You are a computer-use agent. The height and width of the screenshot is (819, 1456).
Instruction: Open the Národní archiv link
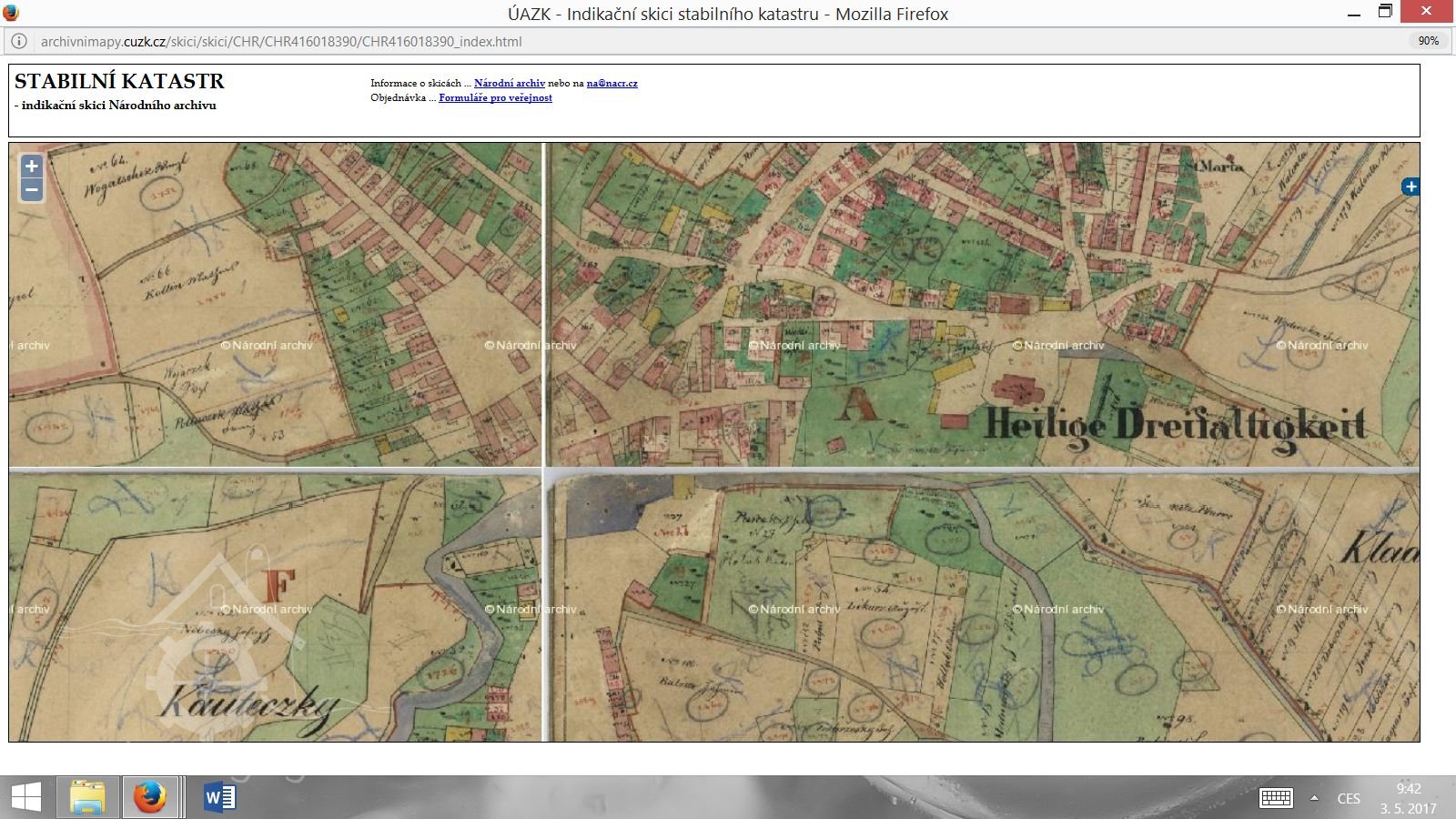pyautogui.click(x=509, y=83)
